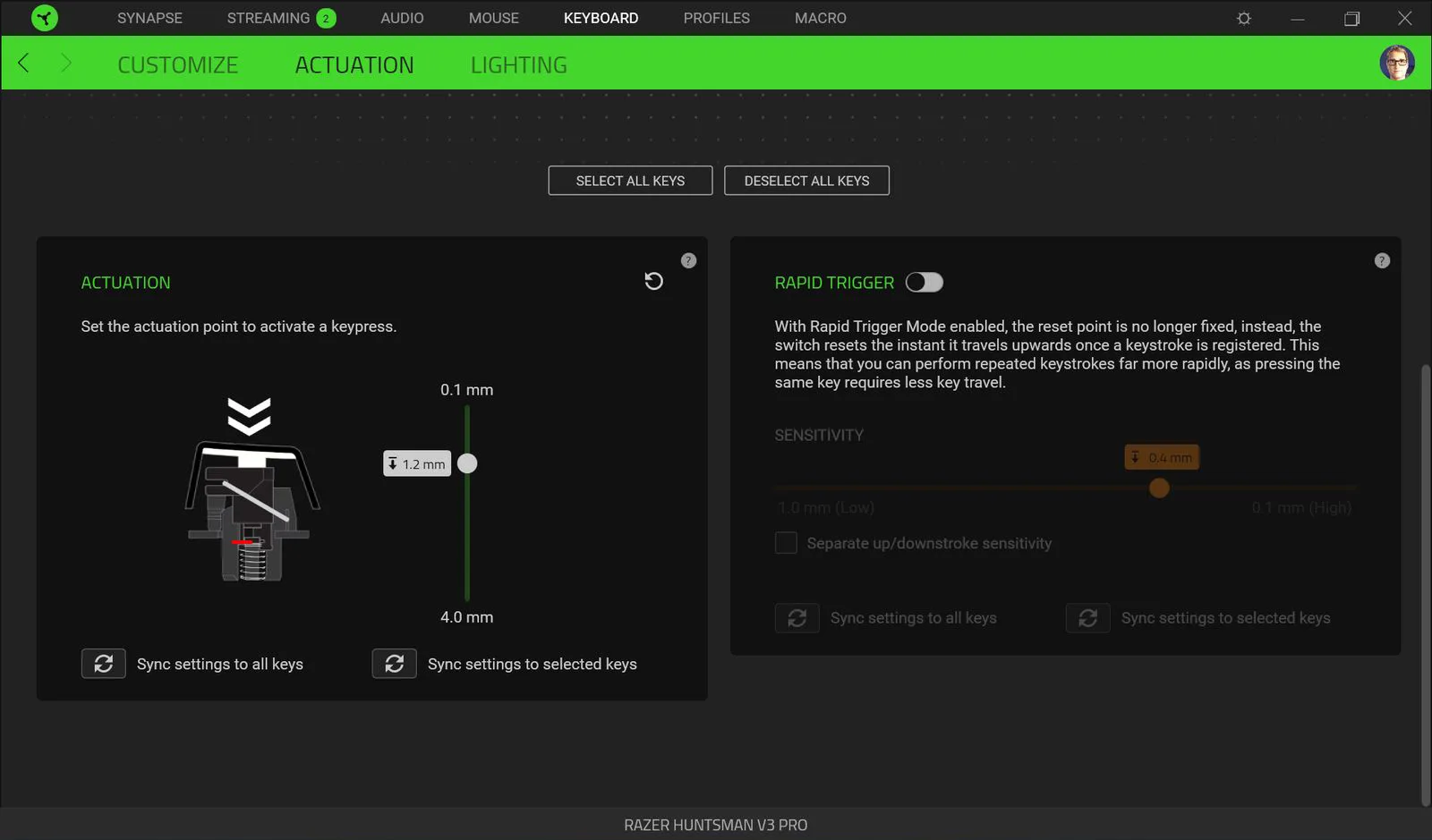Go forward with the right arrow
The width and height of the screenshot is (1432, 840).
[x=65, y=63]
